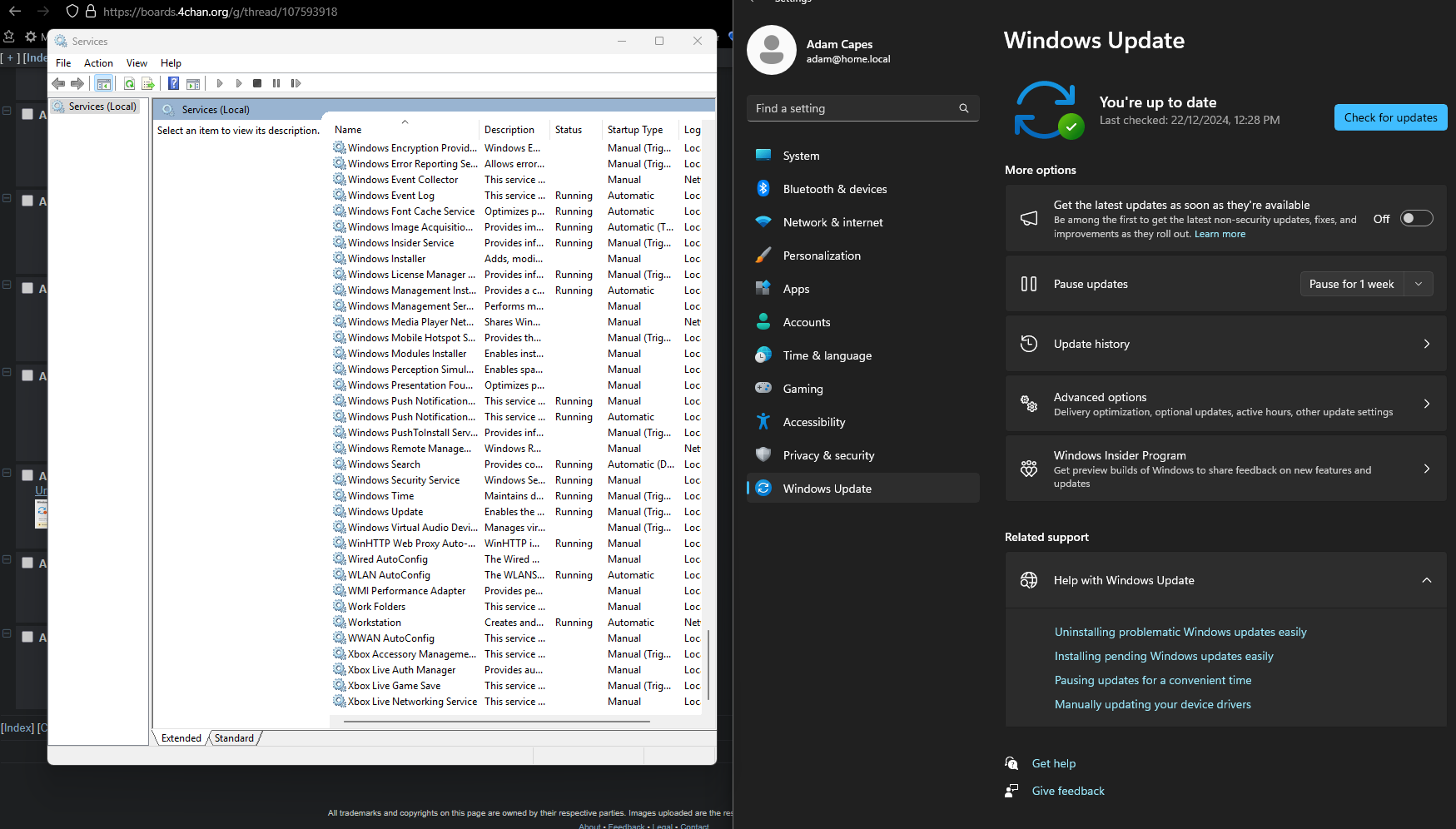Viewport: 1456px width, 829px height.
Task: Switch to the Standard tab
Action: coord(234,738)
